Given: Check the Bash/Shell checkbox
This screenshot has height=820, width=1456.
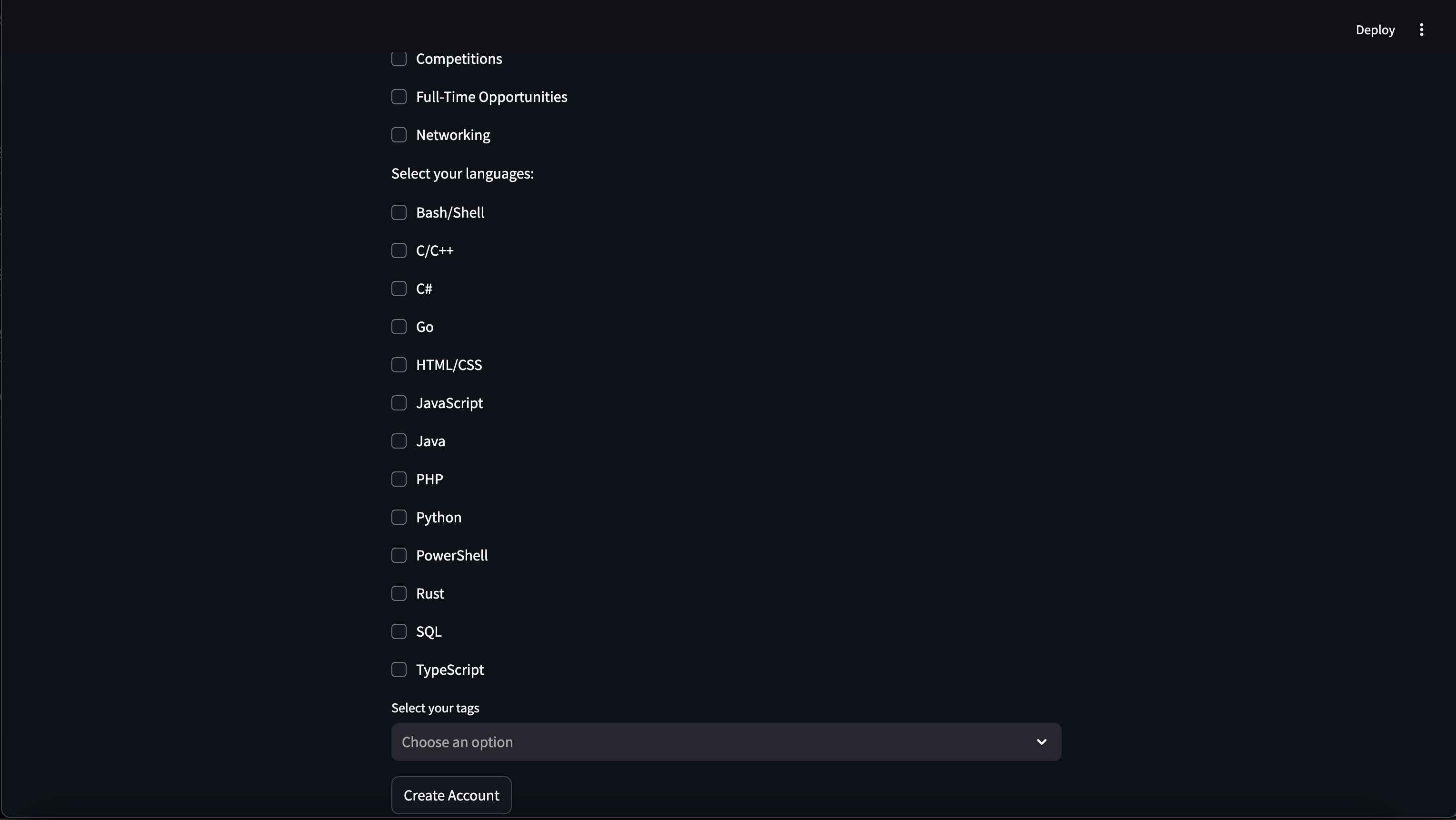Looking at the screenshot, I should (x=399, y=212).
